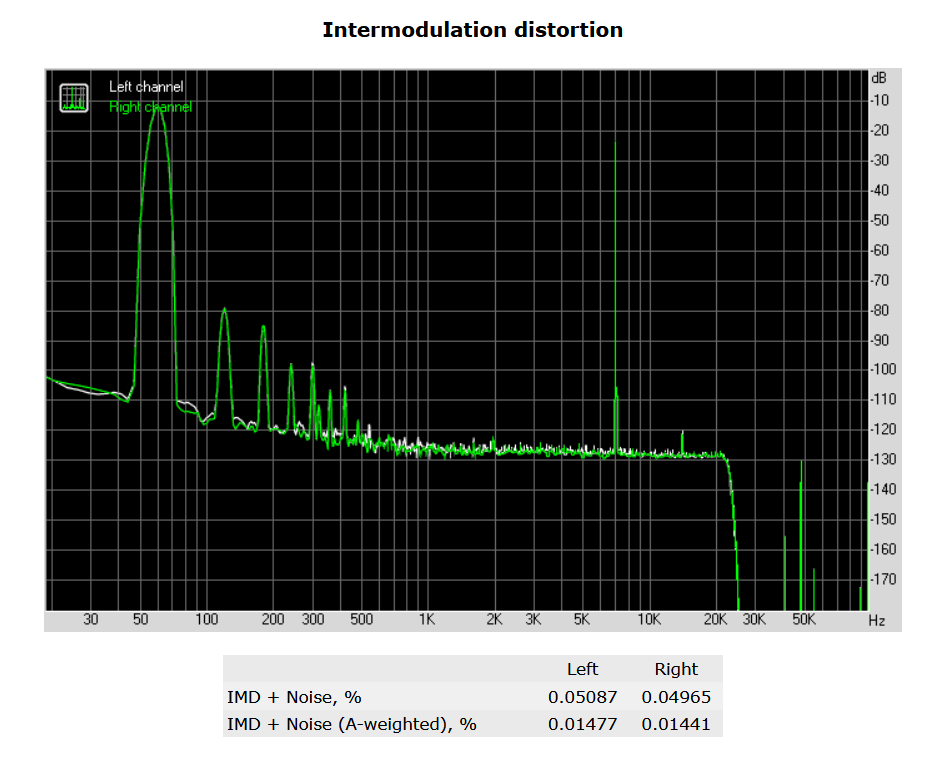Click the 50K frequency axis label
The width and height of the screenshot is (943, 765).
[x=803, y=619]
